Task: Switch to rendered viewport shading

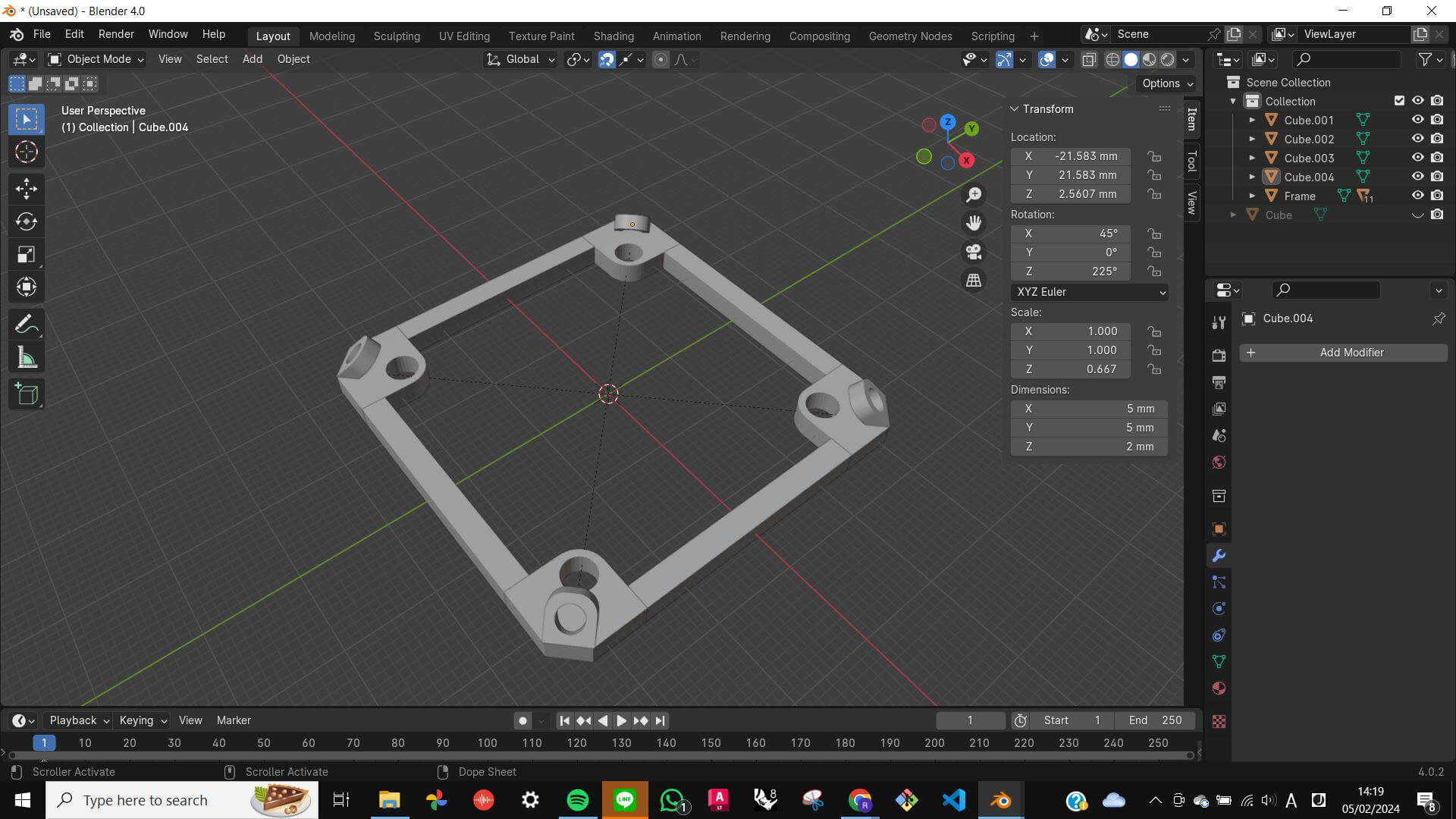Action: (x=1168, y=59)
